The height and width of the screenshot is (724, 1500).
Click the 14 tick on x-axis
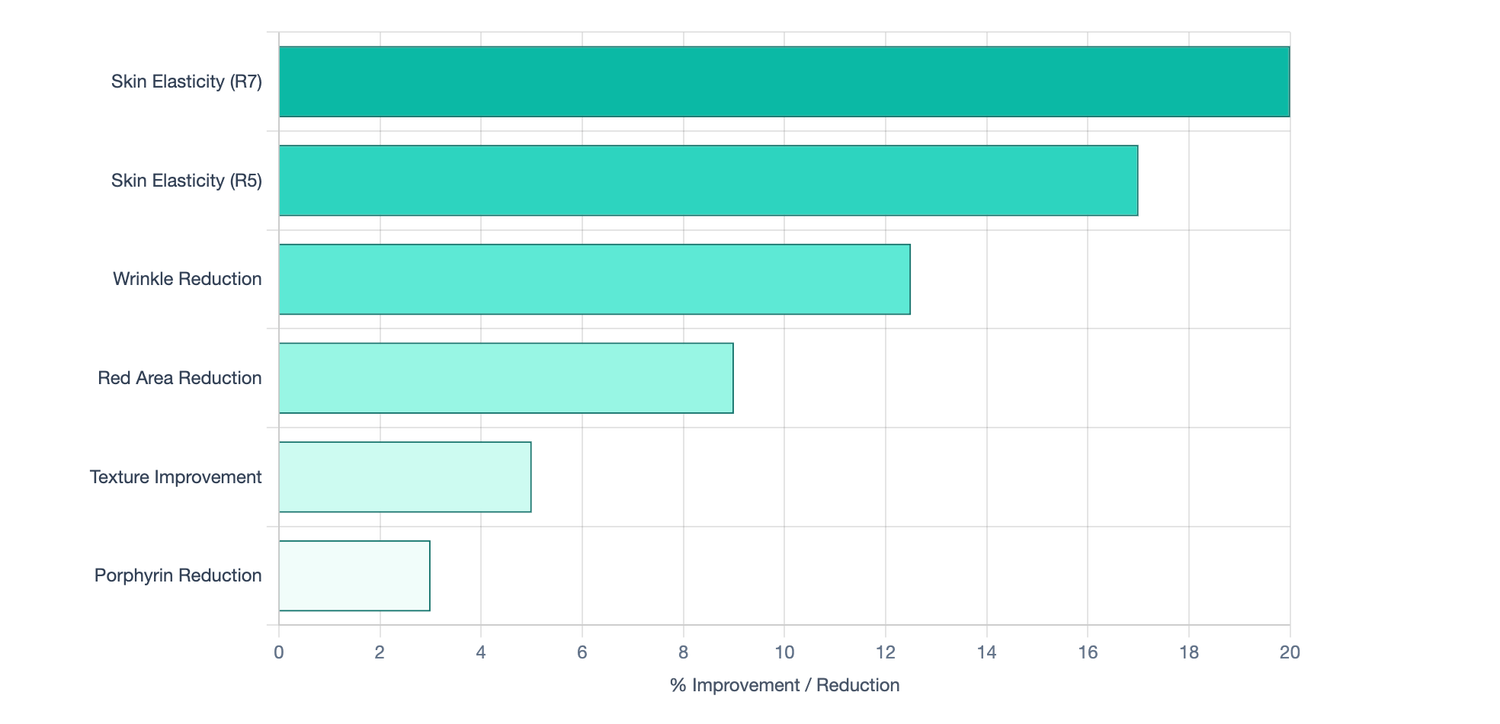(x=986, y=653)
